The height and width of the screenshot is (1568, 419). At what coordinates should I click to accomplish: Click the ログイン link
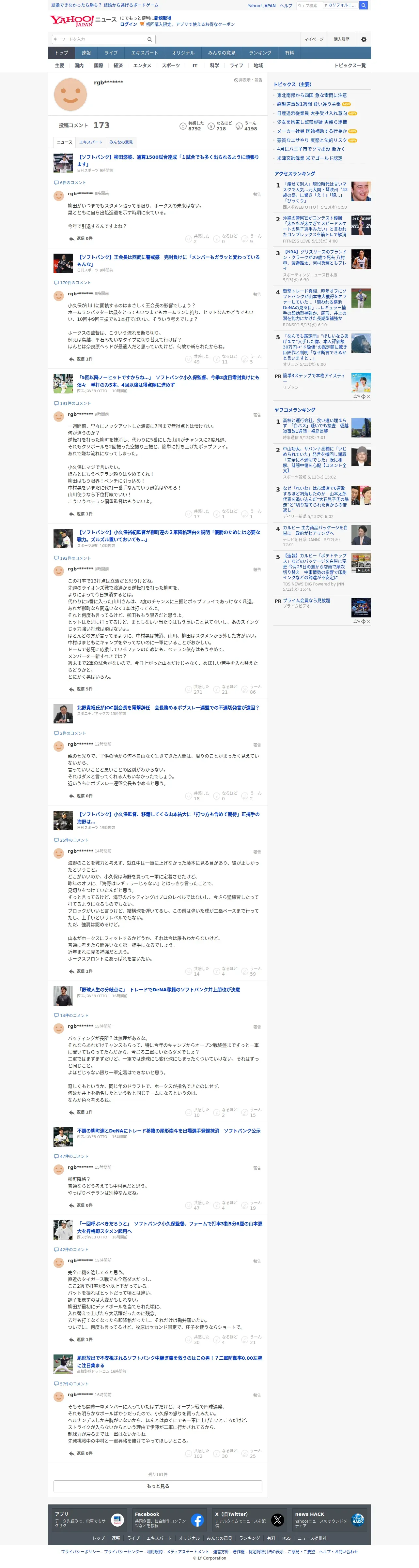click(129, 24)
